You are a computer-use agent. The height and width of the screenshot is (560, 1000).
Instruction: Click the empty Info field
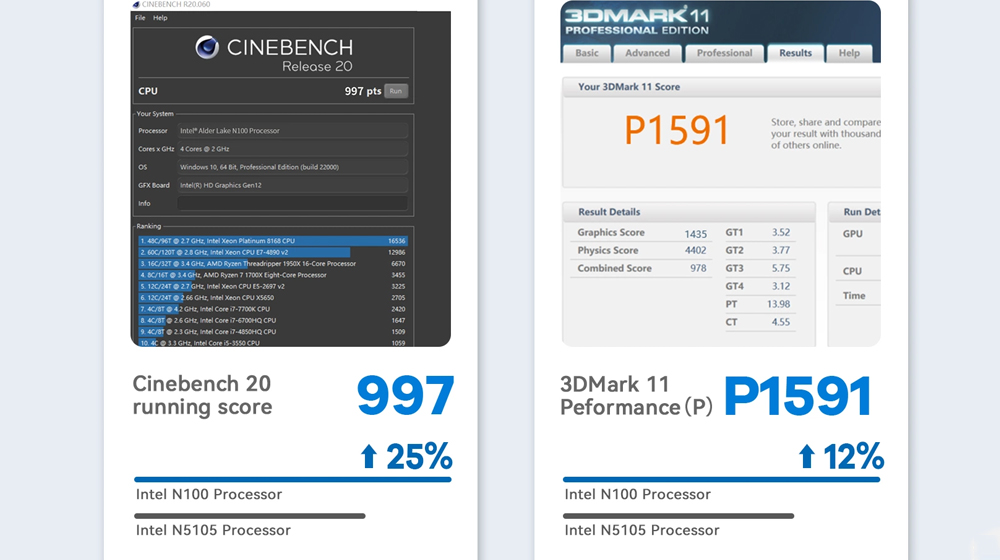[x=292, y=203]
